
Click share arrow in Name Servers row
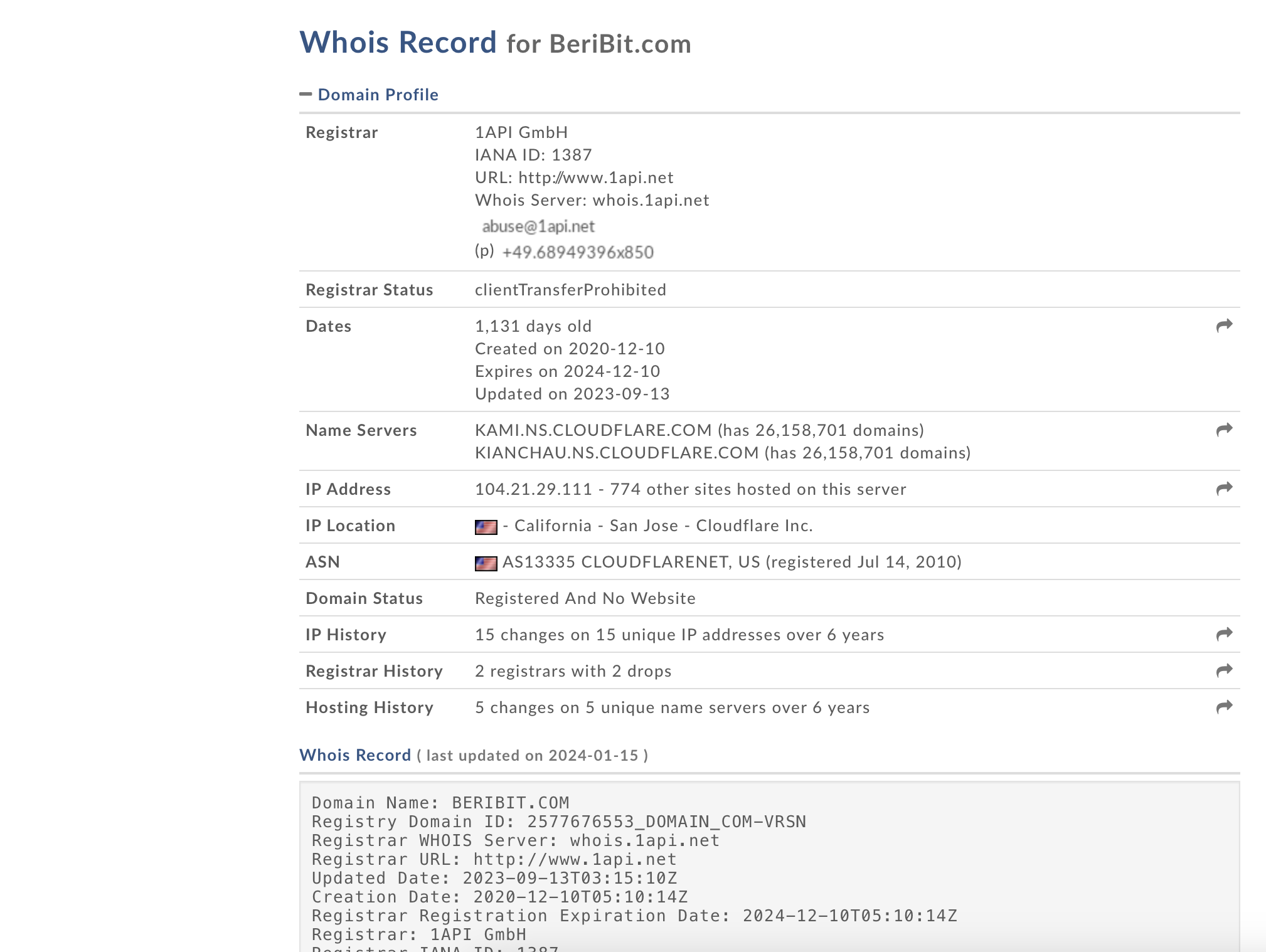coord(1224,430)
